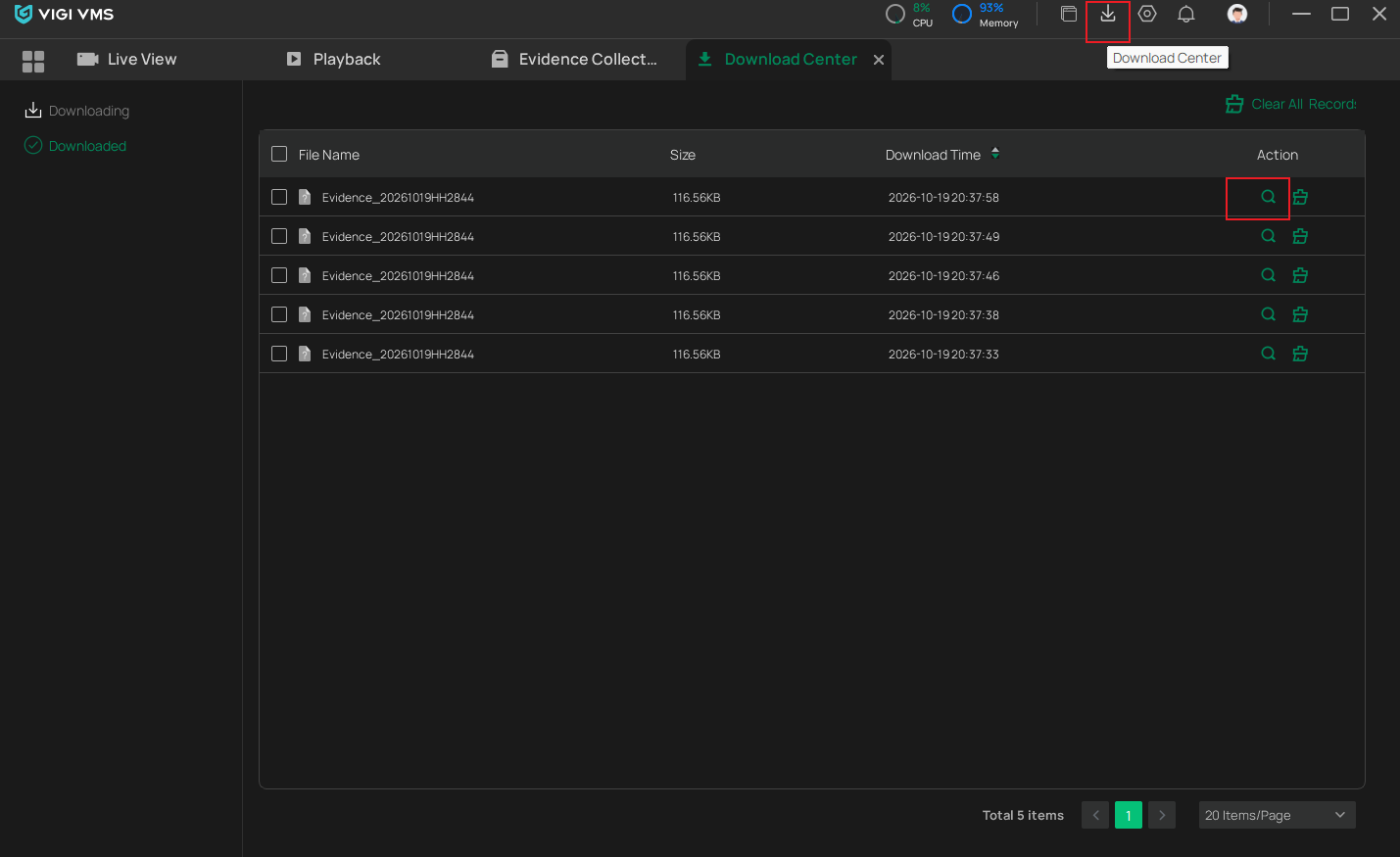This screenshot has height=857, width=1400.
Task: Tick checkbox for the 20:37:58 row
Action: click(279, 197)
